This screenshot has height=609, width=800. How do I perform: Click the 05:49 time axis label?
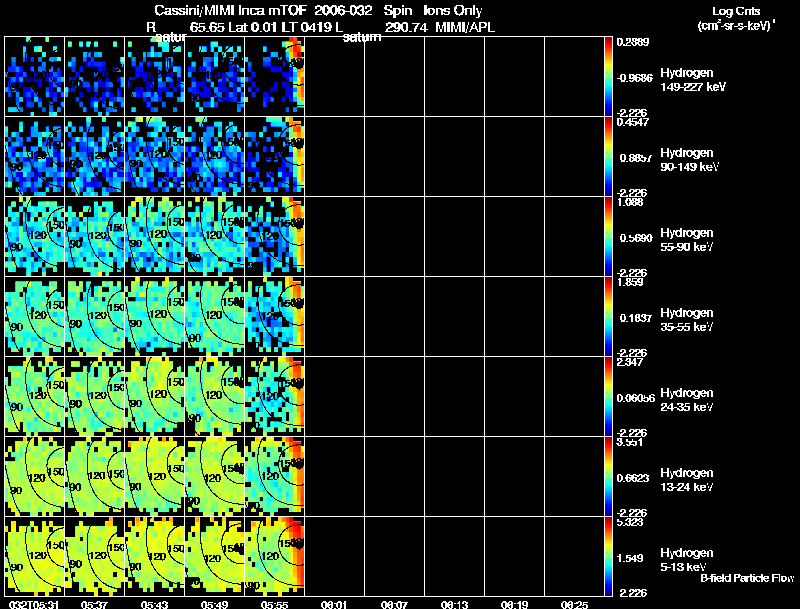(214, 604)
